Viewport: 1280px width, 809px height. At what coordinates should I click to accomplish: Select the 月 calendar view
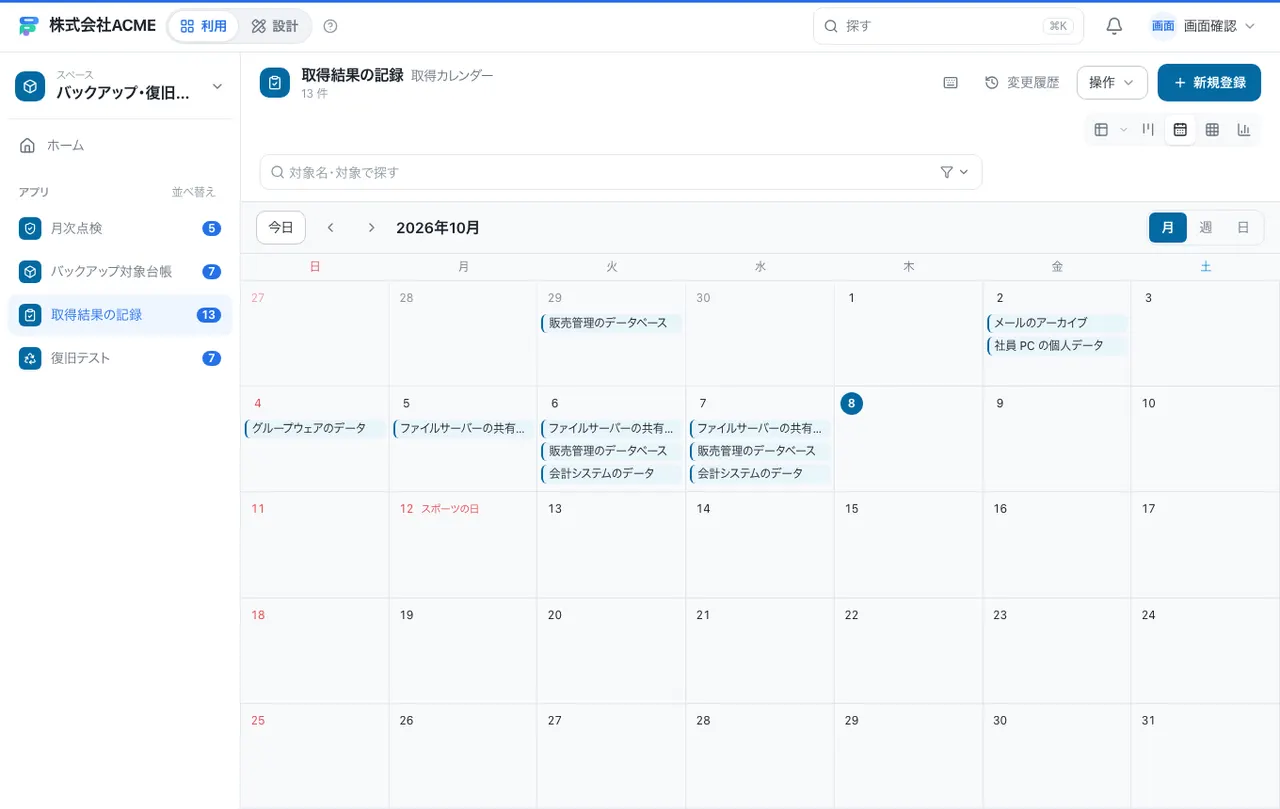click(1168, 228)
